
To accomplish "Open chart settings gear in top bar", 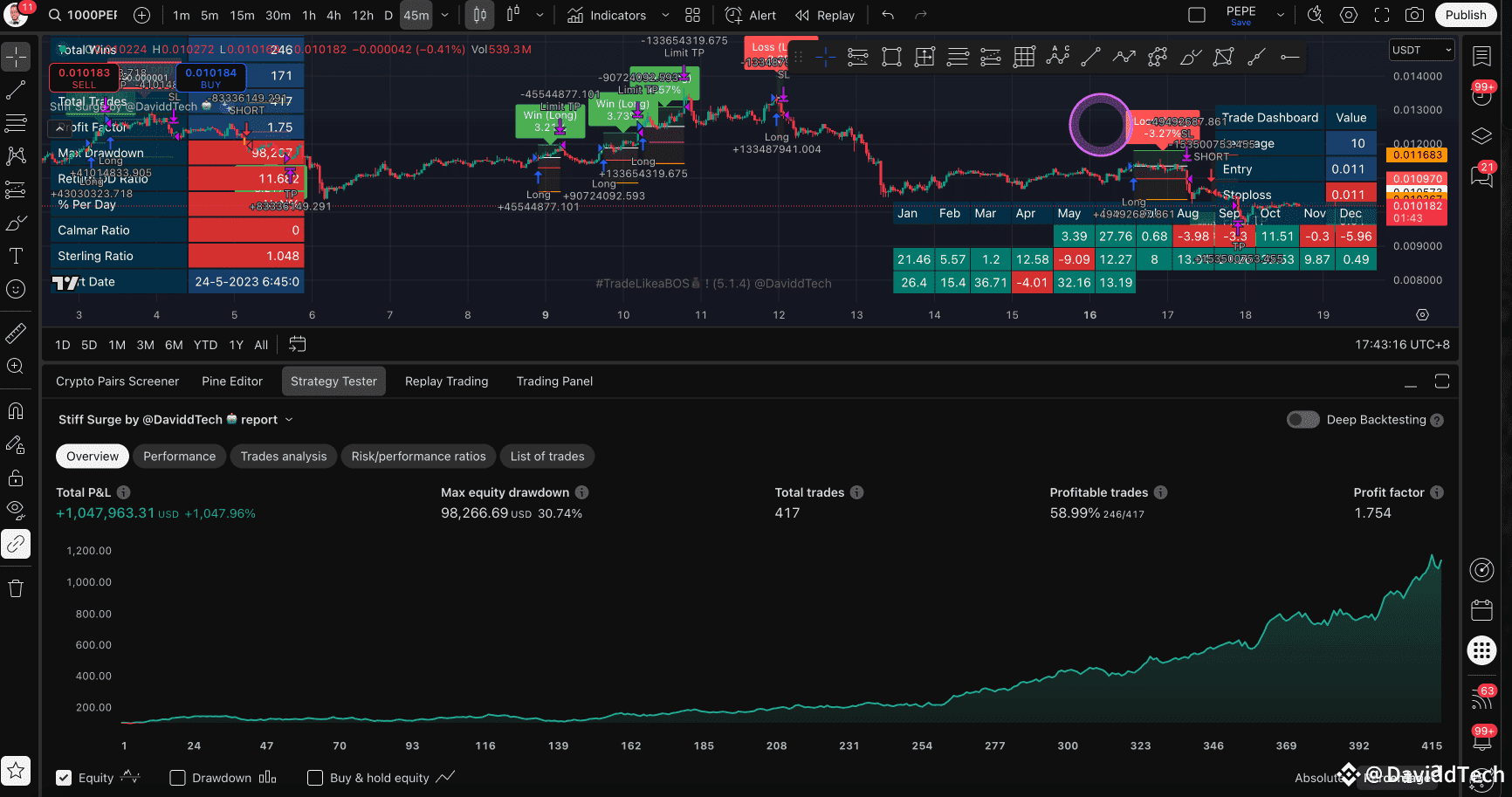I will tap(1349, 15).
